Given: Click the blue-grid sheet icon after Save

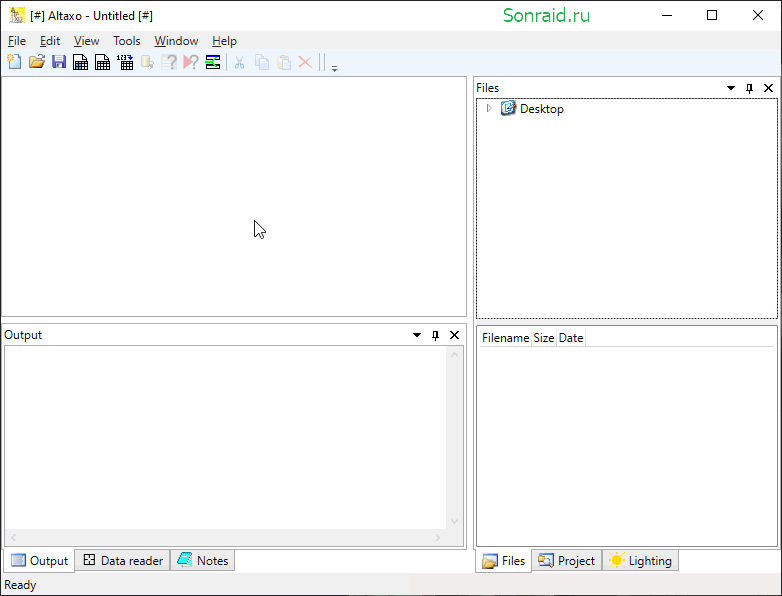Looking at the screenshot, I should pyautogui.click(x=80, y=62).
